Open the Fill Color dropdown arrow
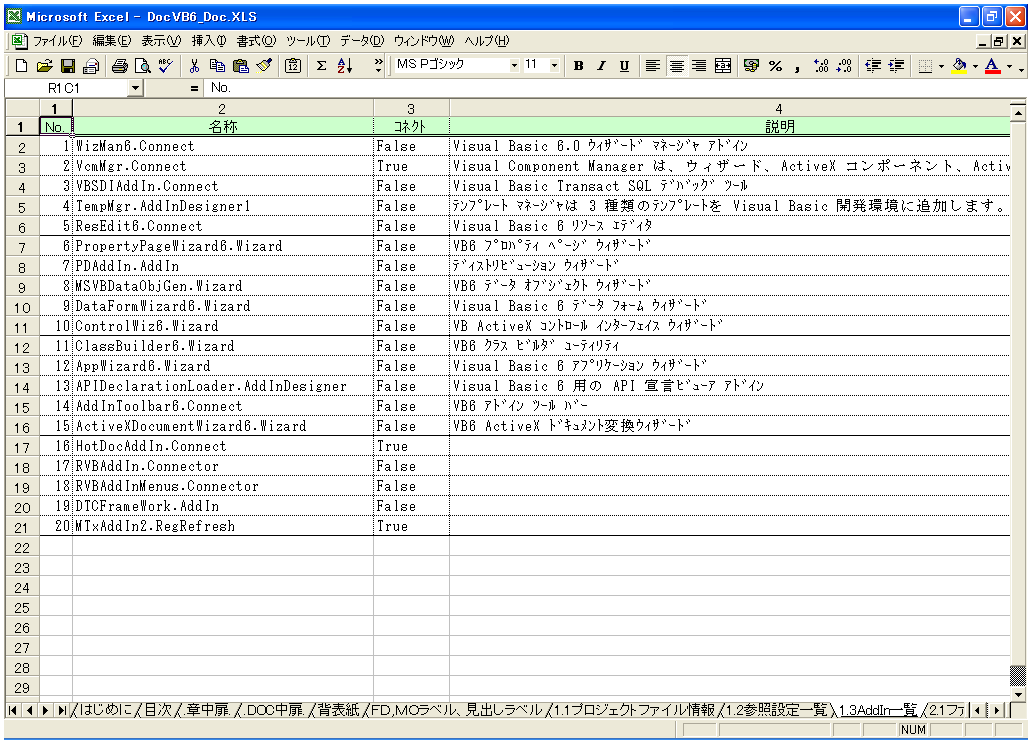 pyautogui.click(x=975, y=66)
